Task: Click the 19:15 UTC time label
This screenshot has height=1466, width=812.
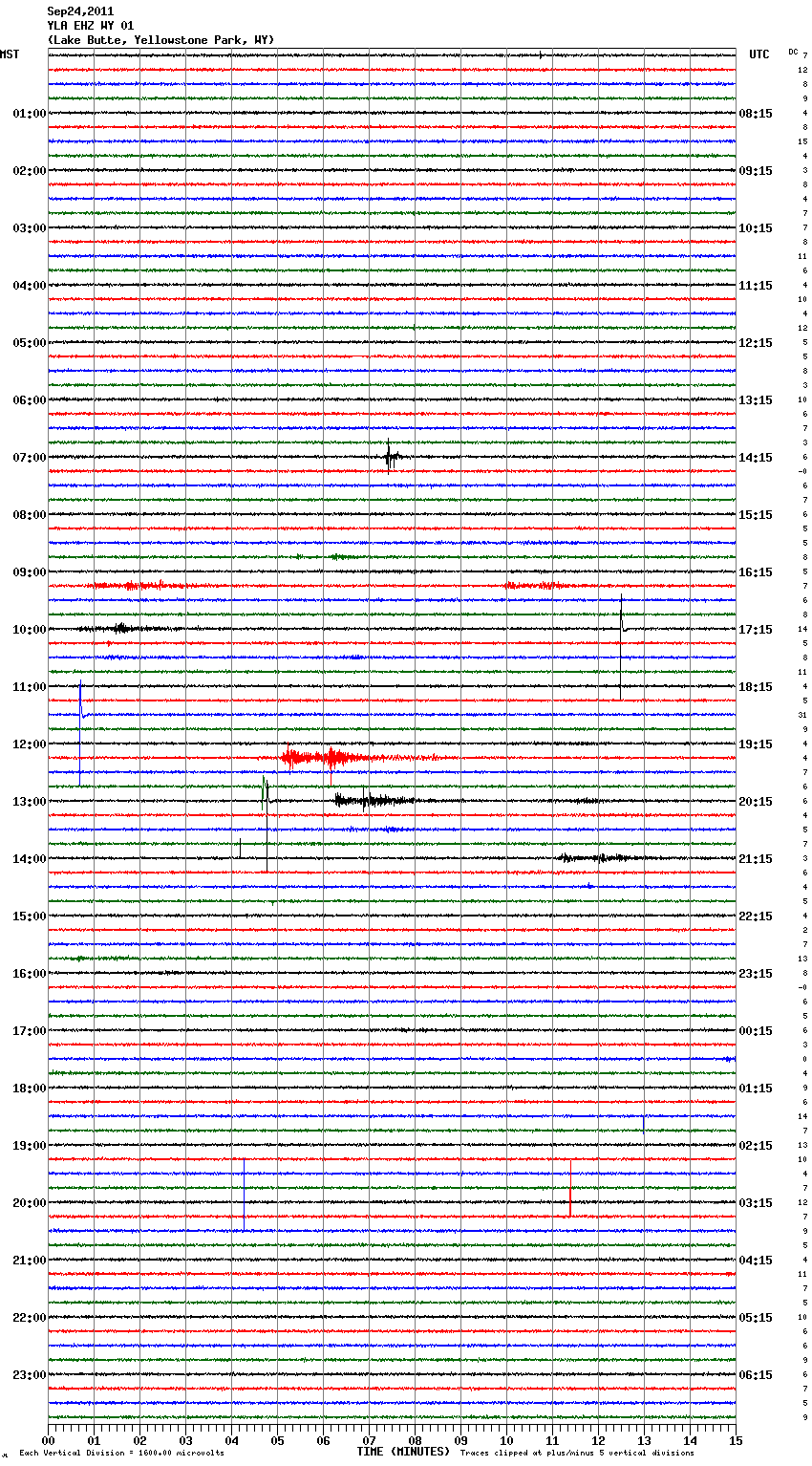Action: (756, 744)
